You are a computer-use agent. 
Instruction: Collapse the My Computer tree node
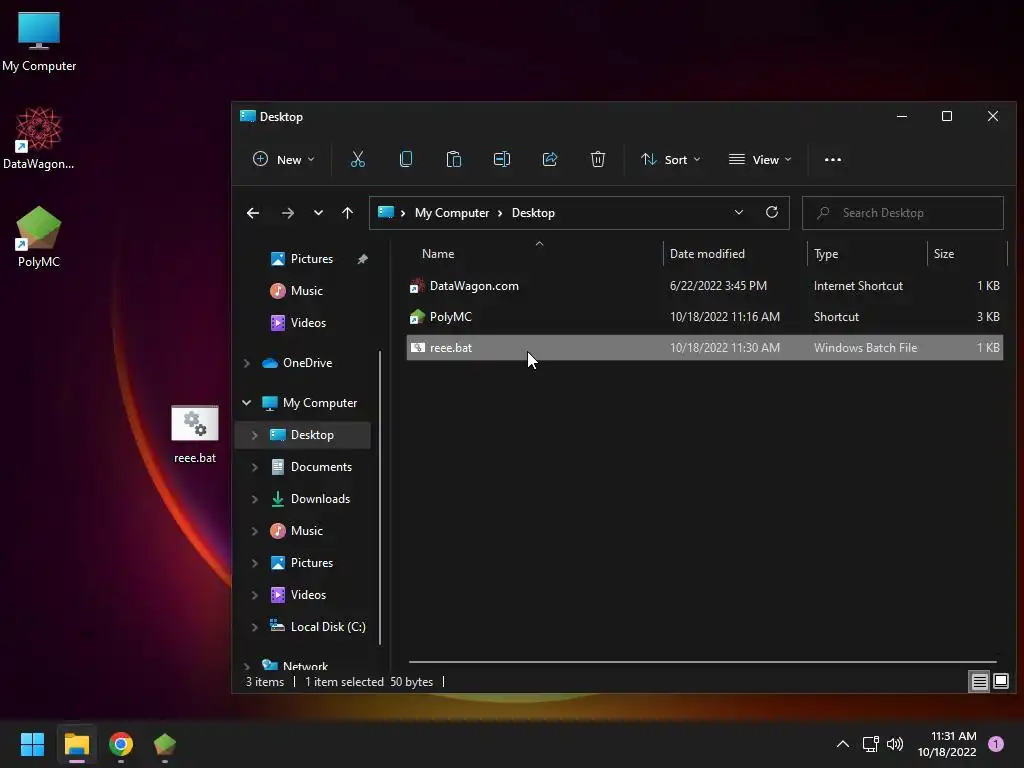click(247, 403)
